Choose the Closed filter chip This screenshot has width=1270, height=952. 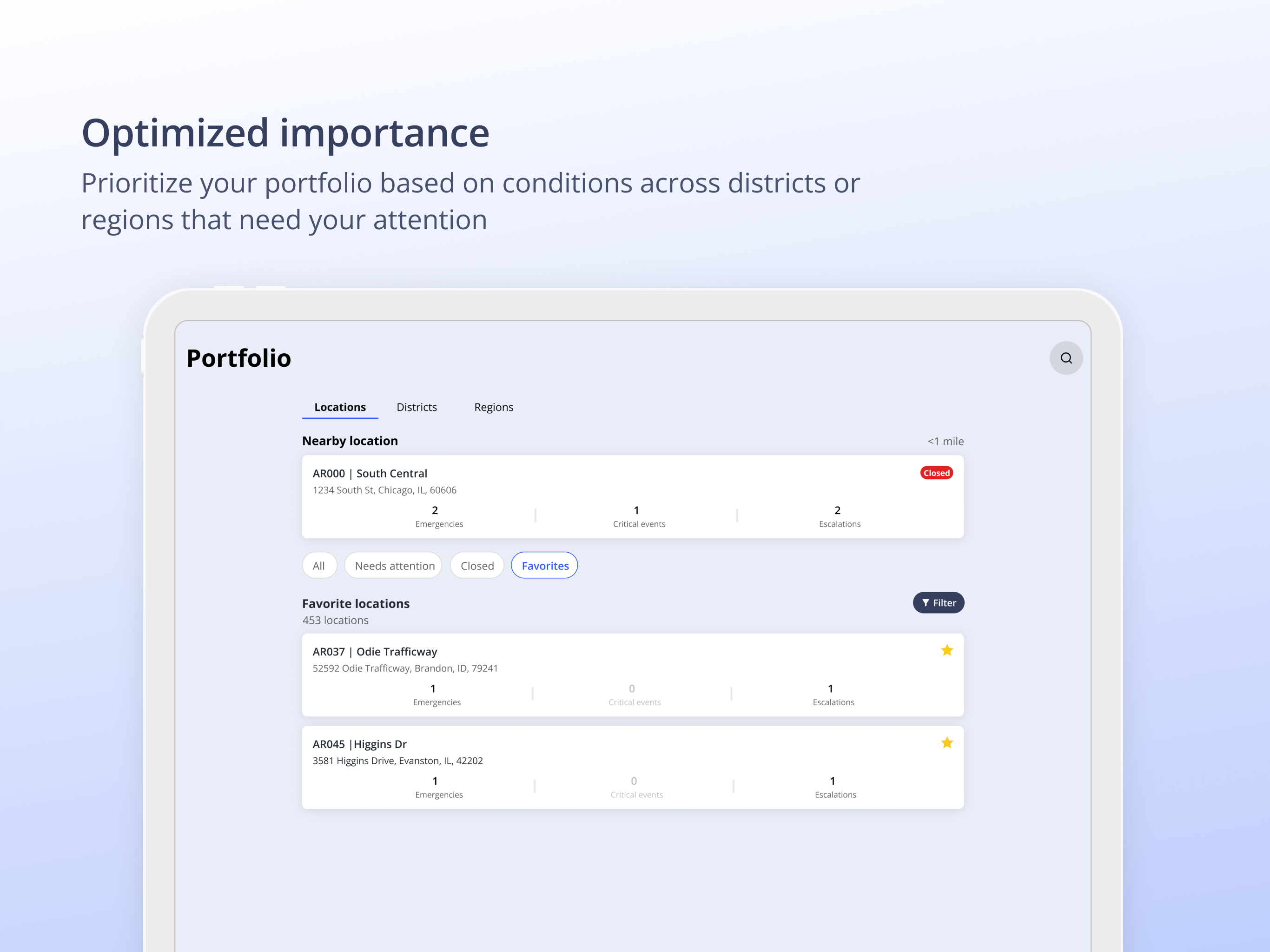pos(477,566)
